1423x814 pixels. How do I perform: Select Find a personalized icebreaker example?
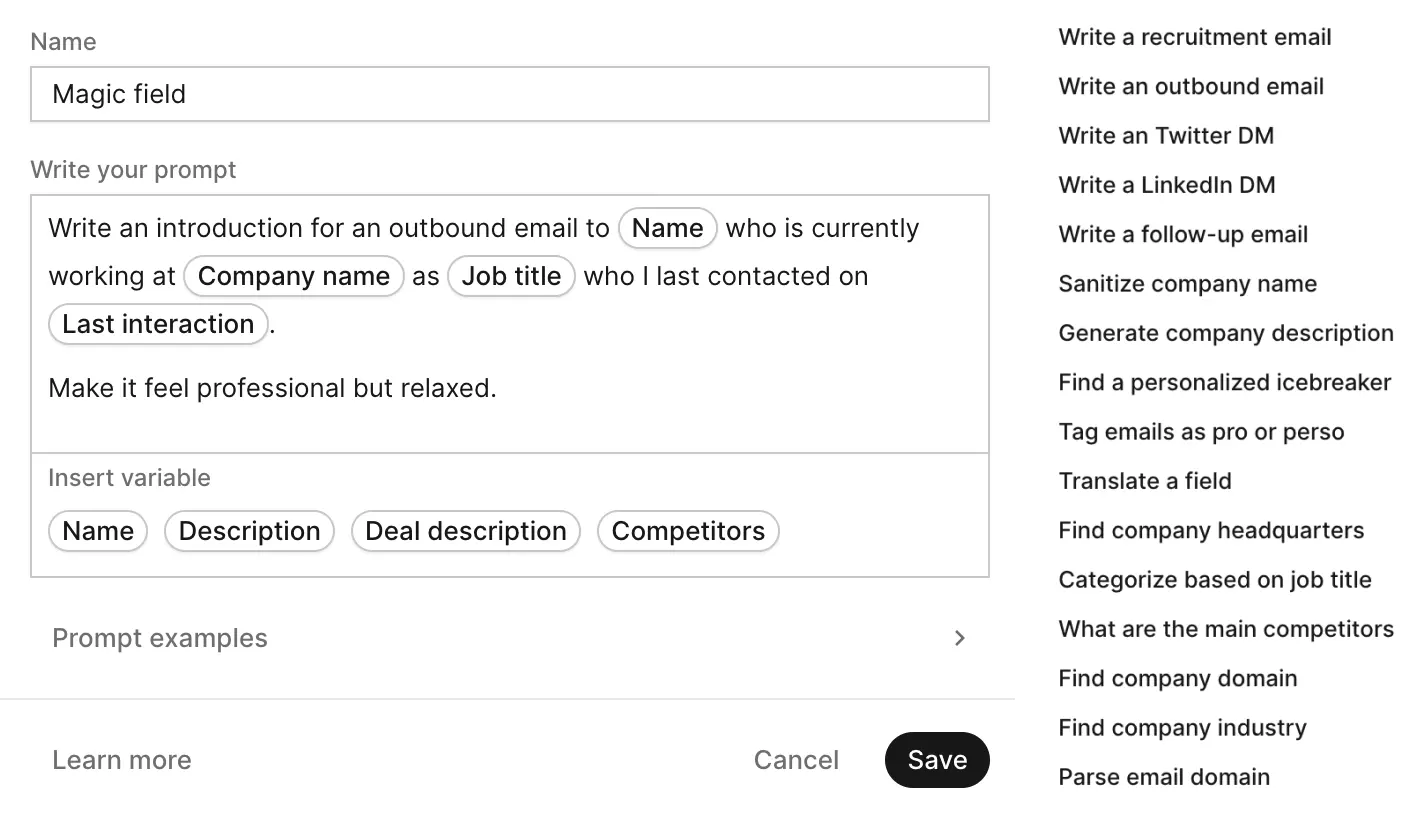(1225, 382)
